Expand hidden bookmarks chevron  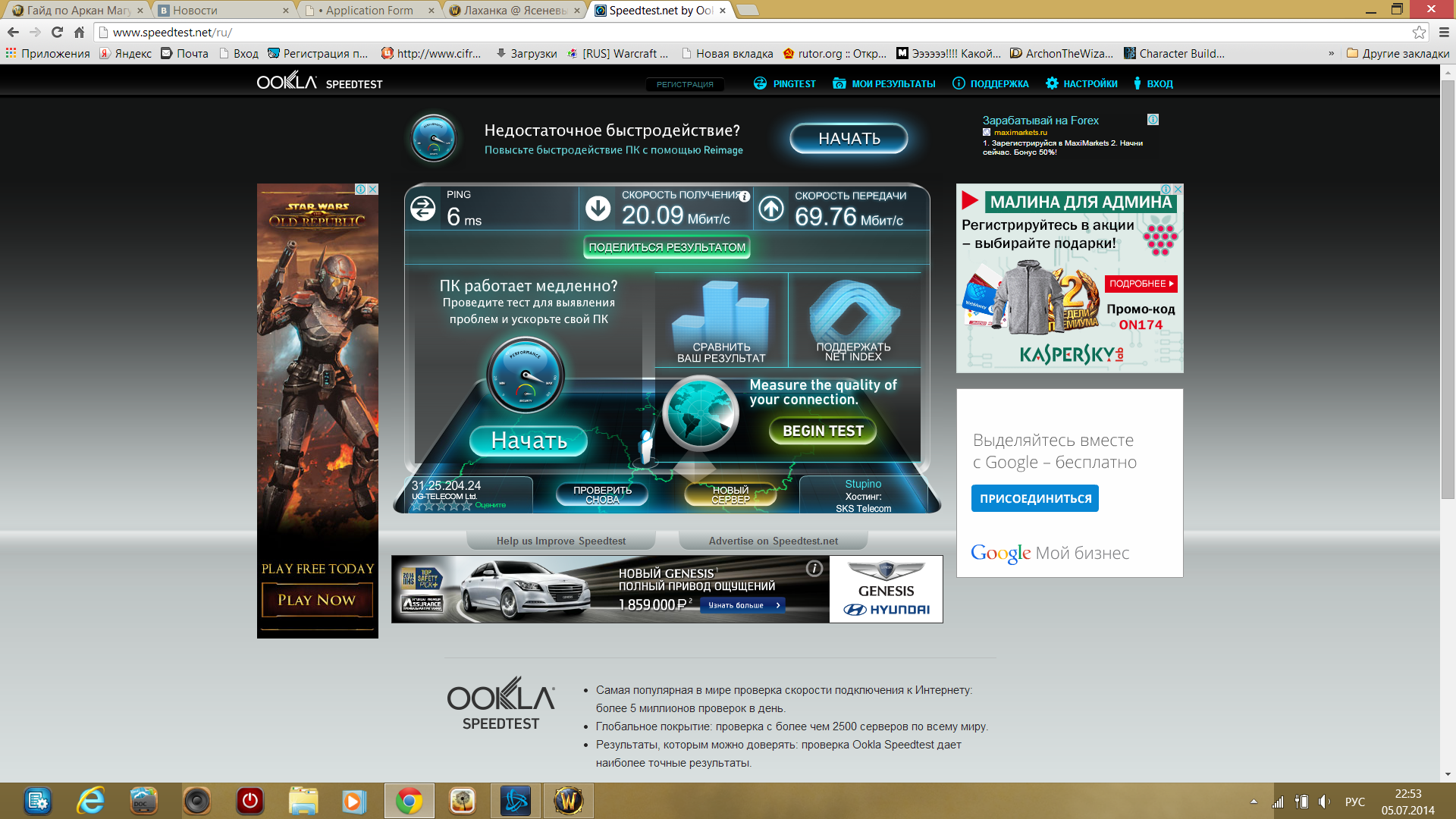point(1331,54)
